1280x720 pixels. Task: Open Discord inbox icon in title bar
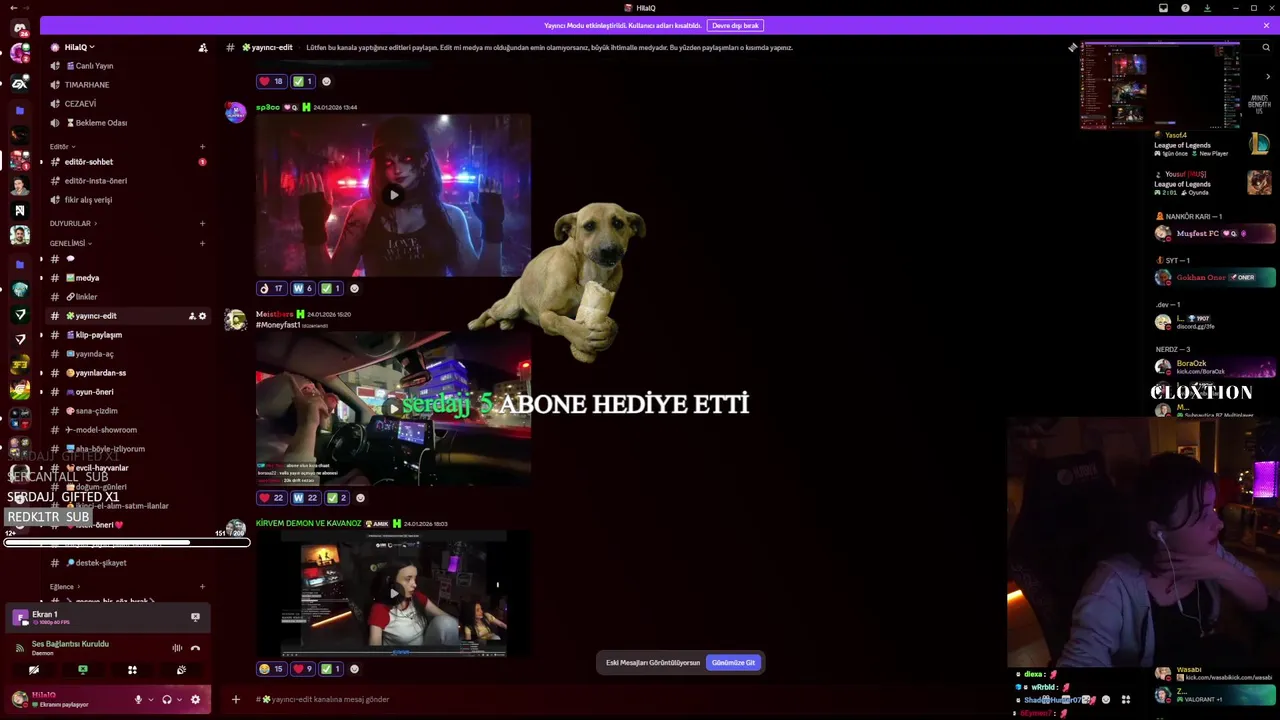1163,8
